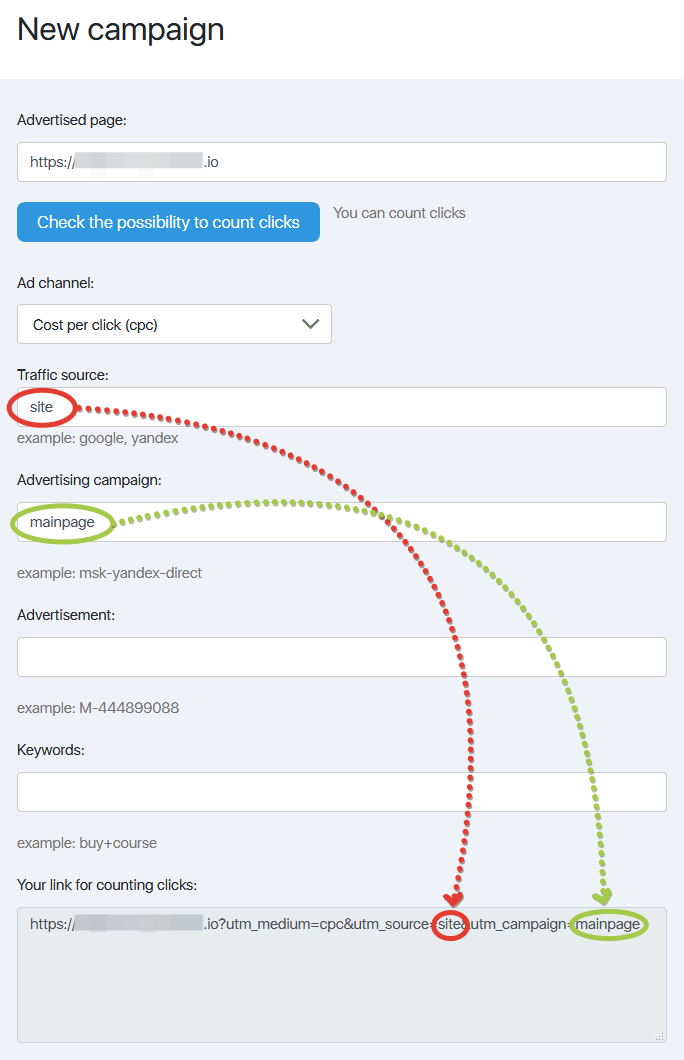The height and width of the screenshot is (1060, 684).
Task: Click the generated link text area
Action: point(341,975)
